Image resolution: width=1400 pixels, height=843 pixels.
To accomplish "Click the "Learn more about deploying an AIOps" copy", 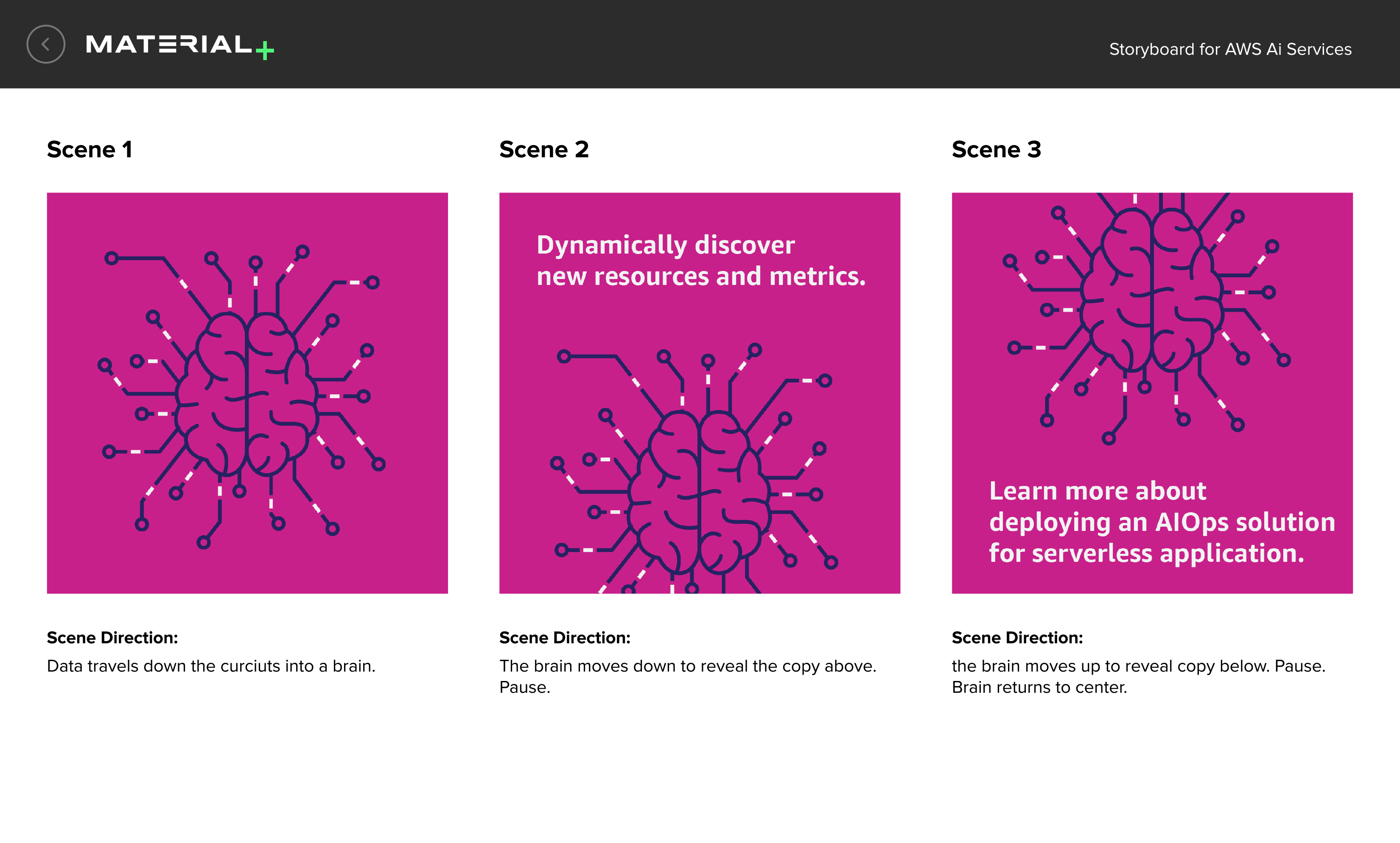I will (x=1162, y=522).
